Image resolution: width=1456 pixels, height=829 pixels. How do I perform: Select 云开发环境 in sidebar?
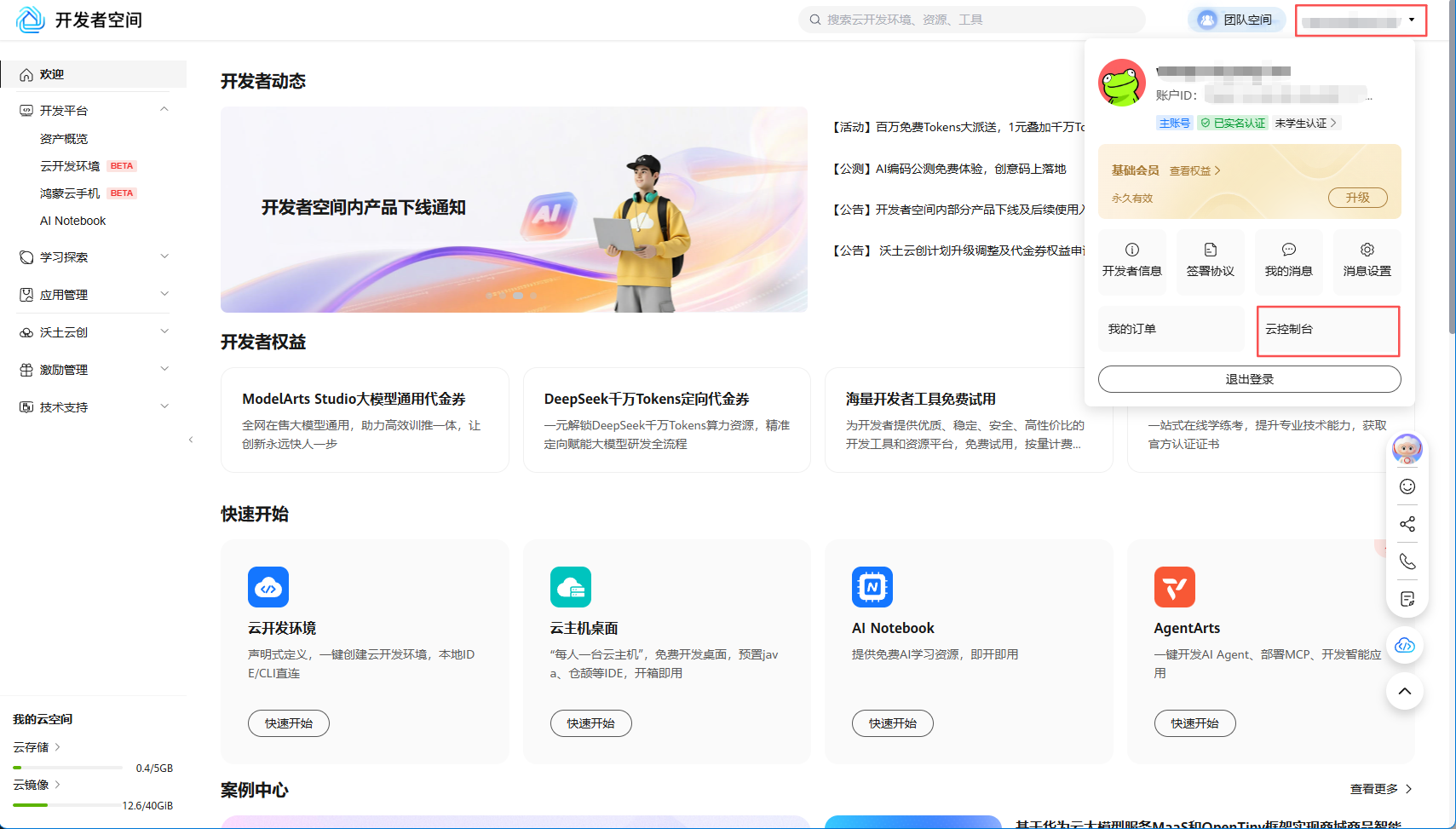pos(70,166)
